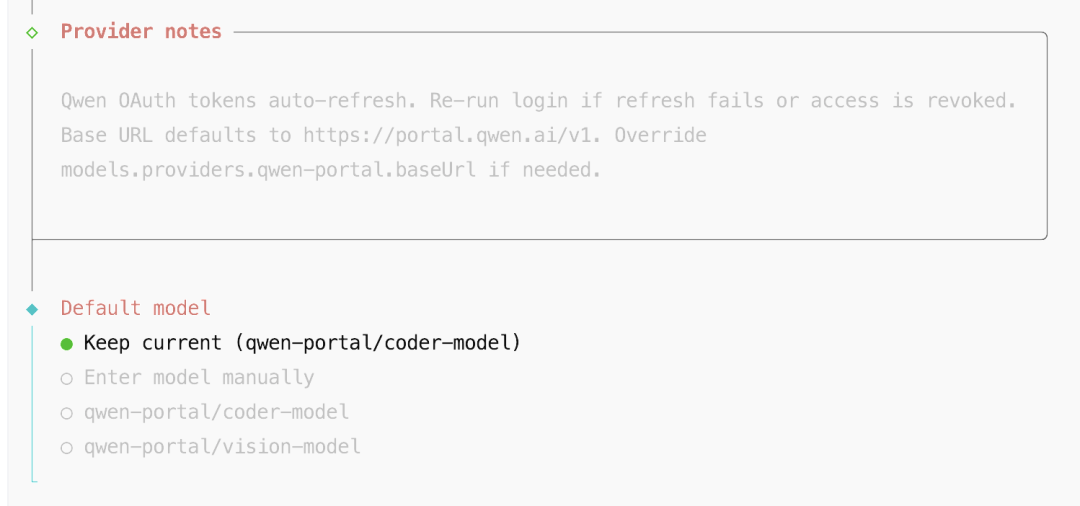Screen dimensions: 1080x506
Task: Pick the gray qwen-portal/coder-model option text
Action: pyautogui.click(x=216, y=412)
